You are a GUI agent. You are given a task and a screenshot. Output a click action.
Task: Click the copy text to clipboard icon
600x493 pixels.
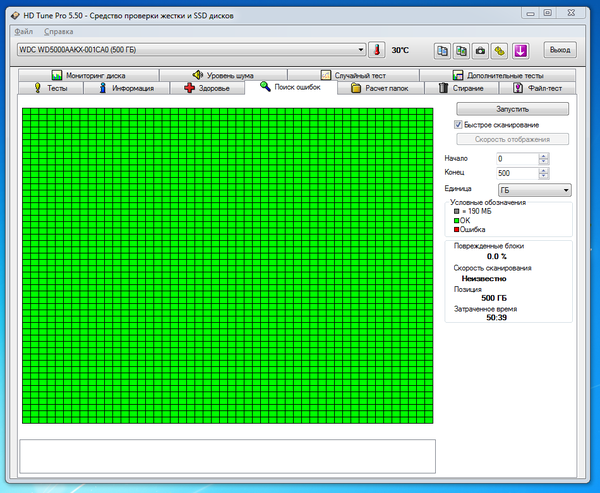click(442, 50)
